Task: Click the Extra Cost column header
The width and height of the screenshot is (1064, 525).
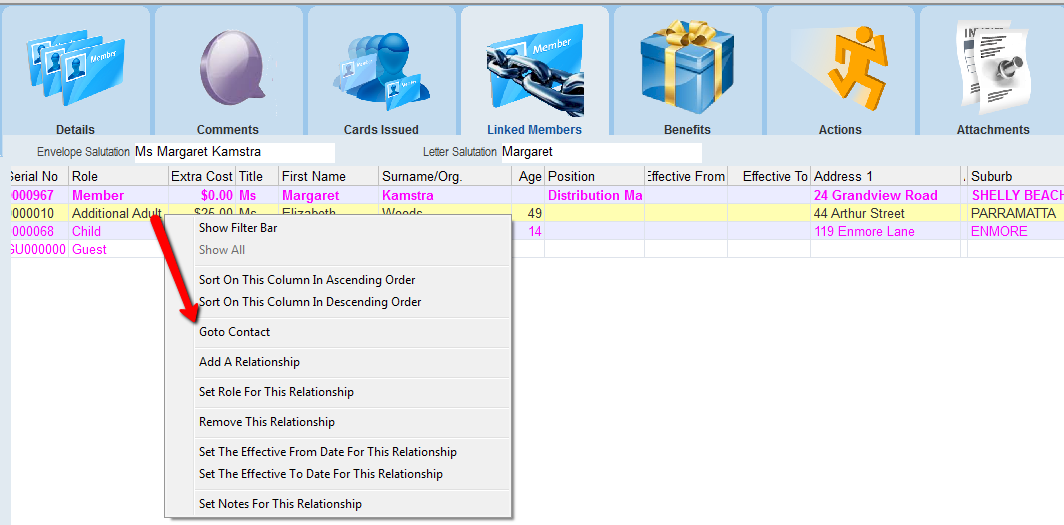Action: pyautogui.click(x=202, y=176)
